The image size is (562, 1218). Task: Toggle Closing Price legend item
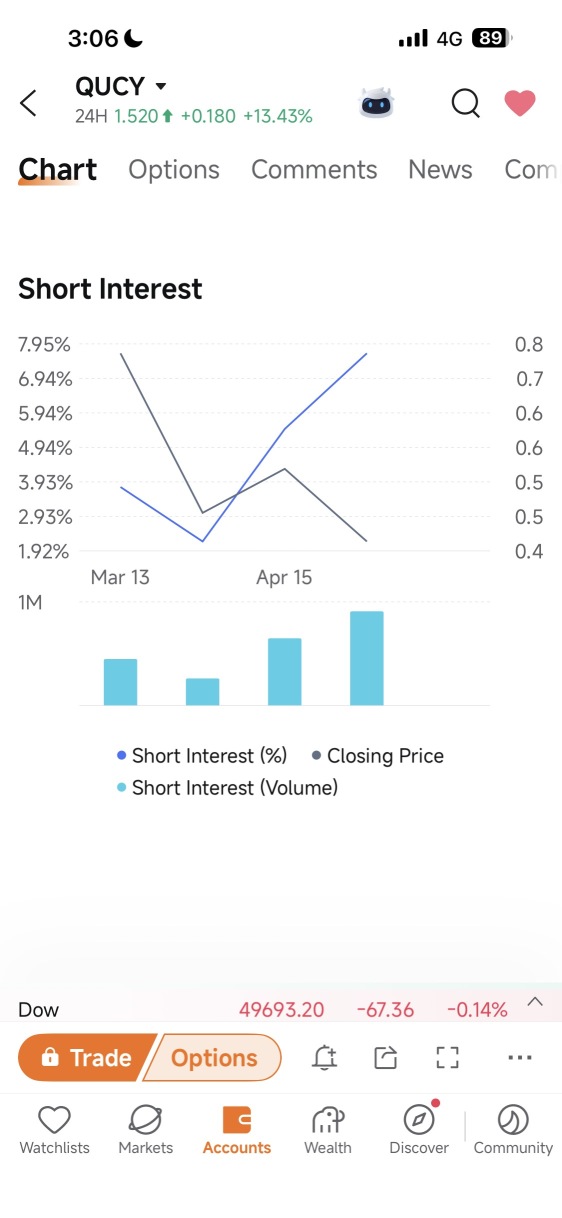click(378, 756)
